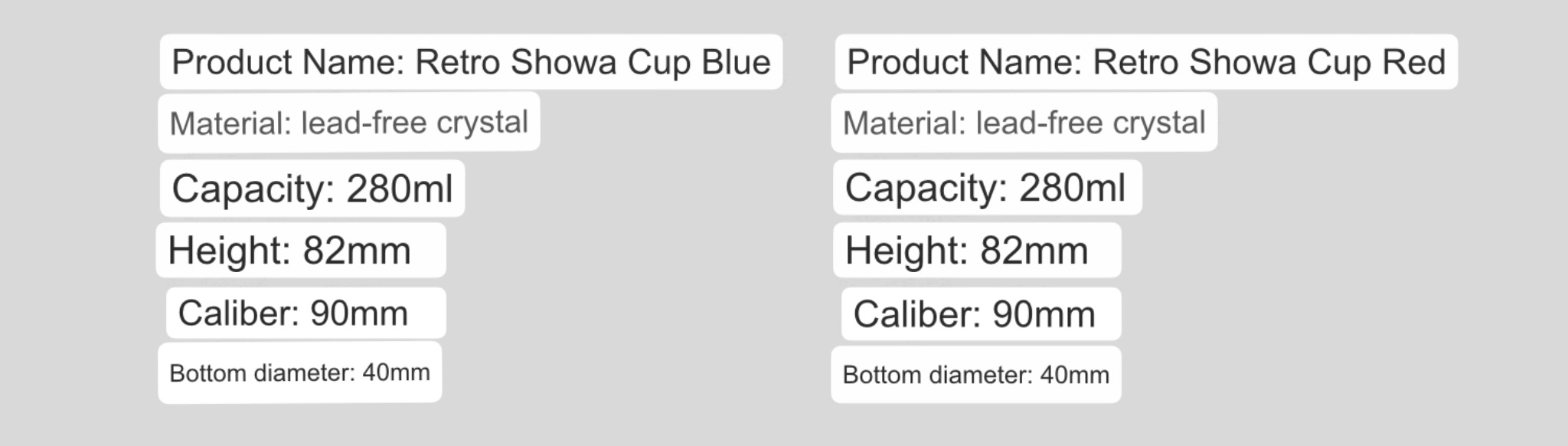Click the Caliber 90mm label for the Red cup

[981, 313]
